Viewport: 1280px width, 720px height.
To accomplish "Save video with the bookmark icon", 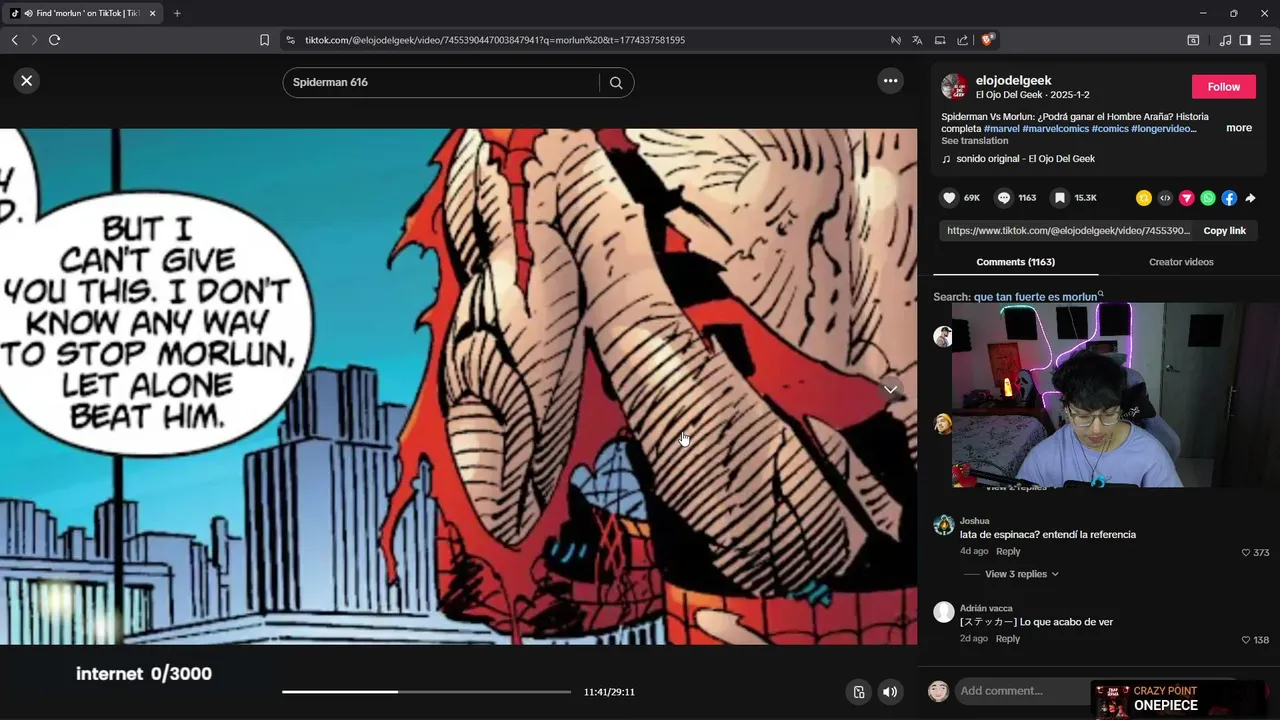I will (1060, 198).
